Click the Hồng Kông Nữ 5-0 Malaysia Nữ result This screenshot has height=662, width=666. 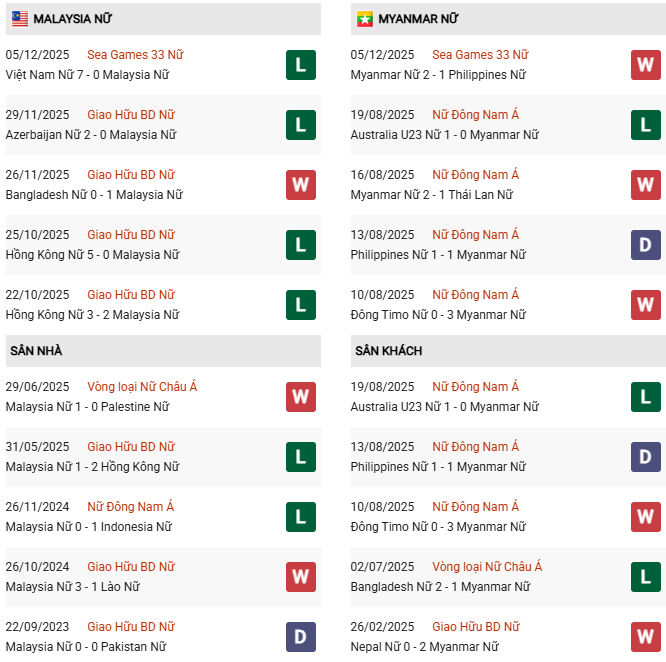pyautogui.click(x=92, y=255)
